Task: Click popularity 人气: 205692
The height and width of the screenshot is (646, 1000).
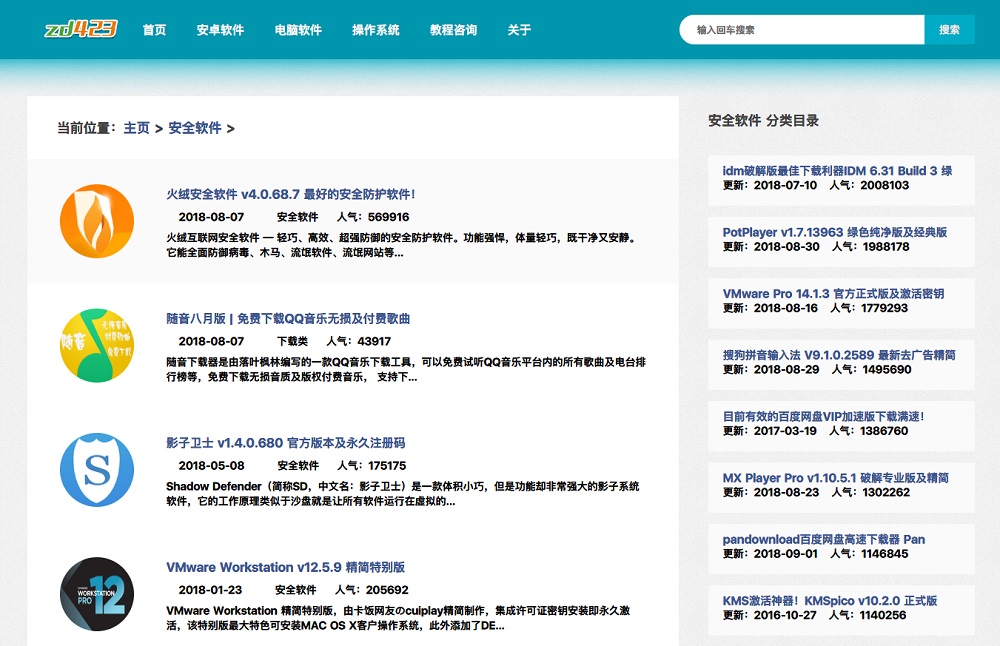Action: tap(372, 591)
